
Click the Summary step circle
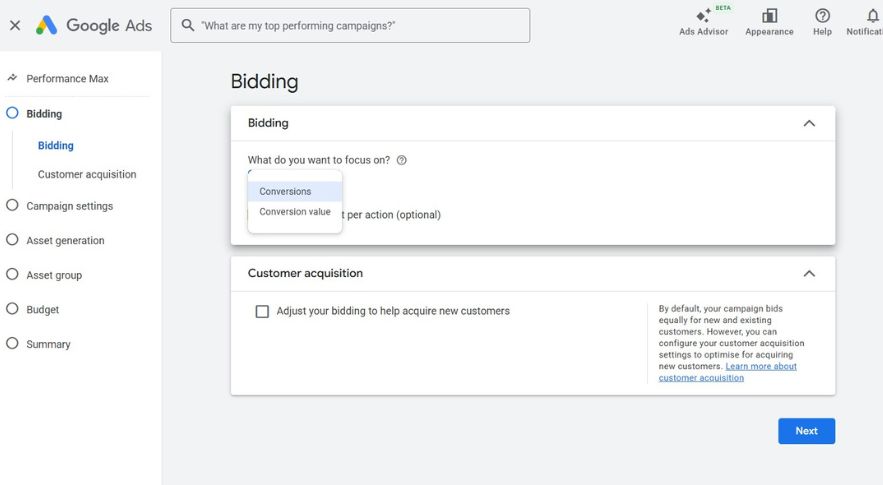[x=12, y=343]
